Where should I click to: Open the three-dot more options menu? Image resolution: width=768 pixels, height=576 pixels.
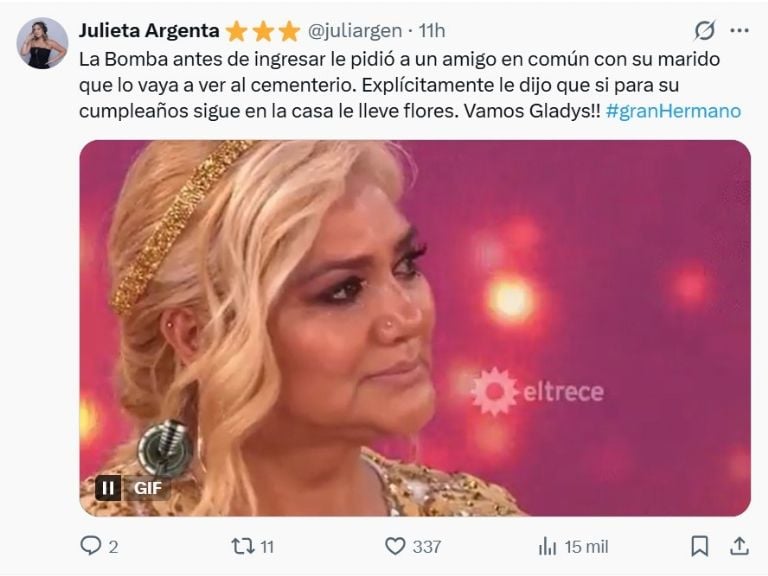pyautogui.click(x=739, y=30)
